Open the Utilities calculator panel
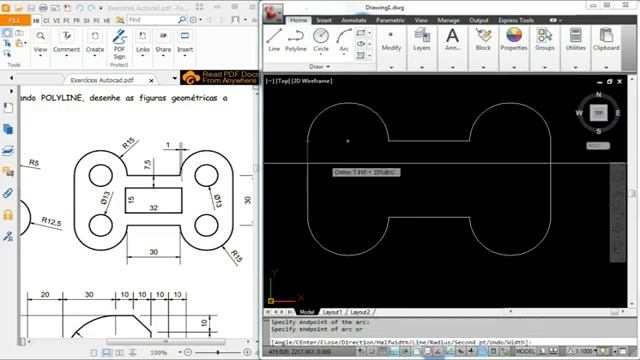 coord(576,40)
